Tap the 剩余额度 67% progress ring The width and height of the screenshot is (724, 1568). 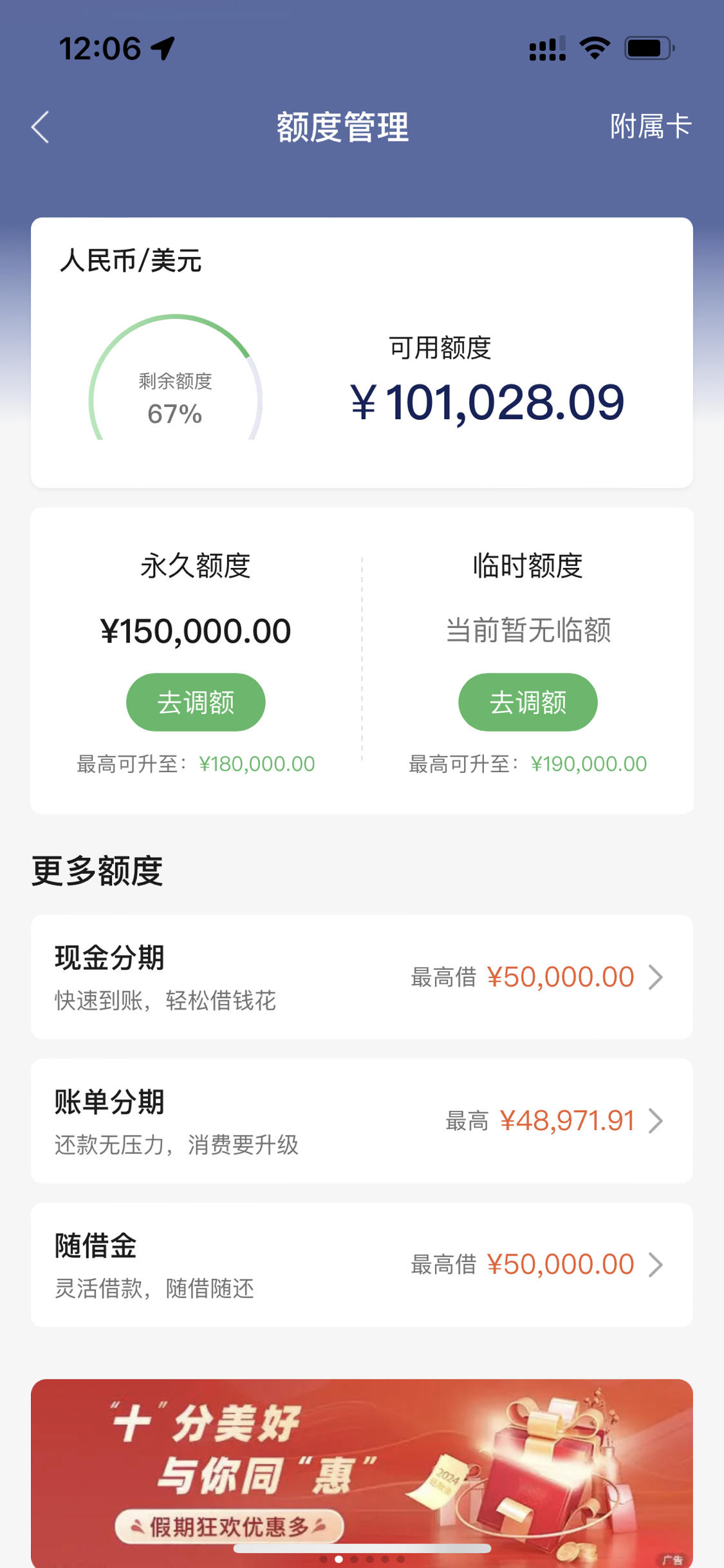click(x=175, y=378)
